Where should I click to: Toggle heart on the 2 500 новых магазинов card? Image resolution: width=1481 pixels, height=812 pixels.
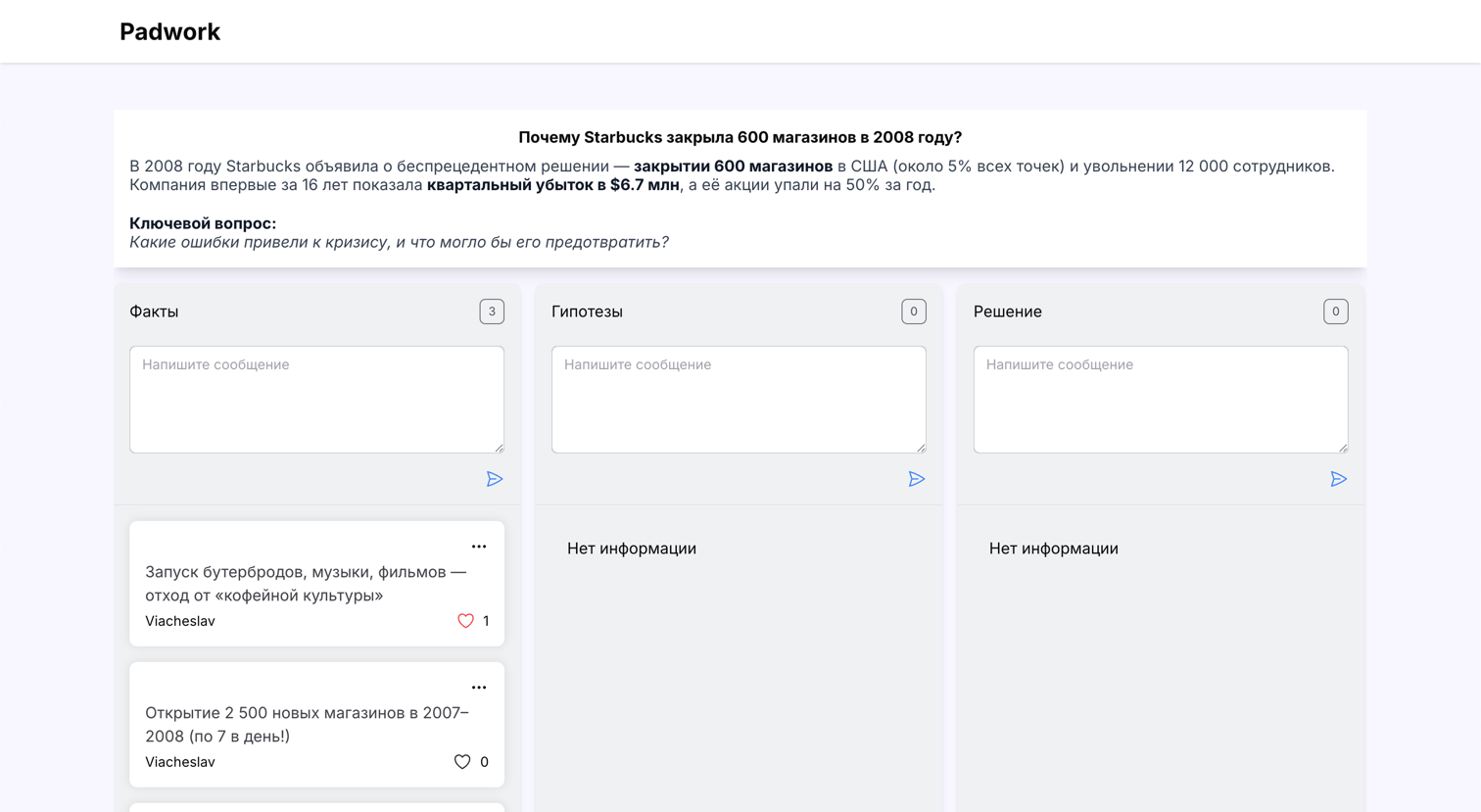(462, 762)
